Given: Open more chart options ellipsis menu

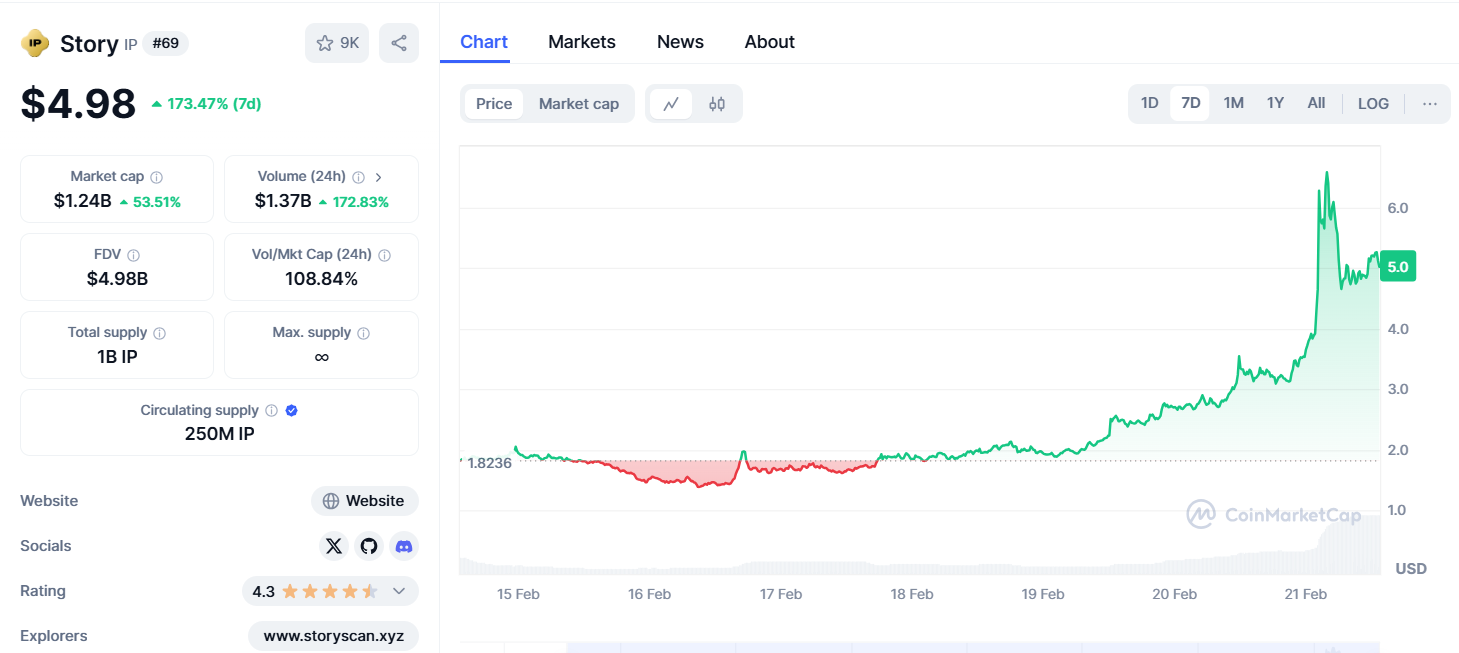Looking at the screenshot, I should coord(1430,104).
